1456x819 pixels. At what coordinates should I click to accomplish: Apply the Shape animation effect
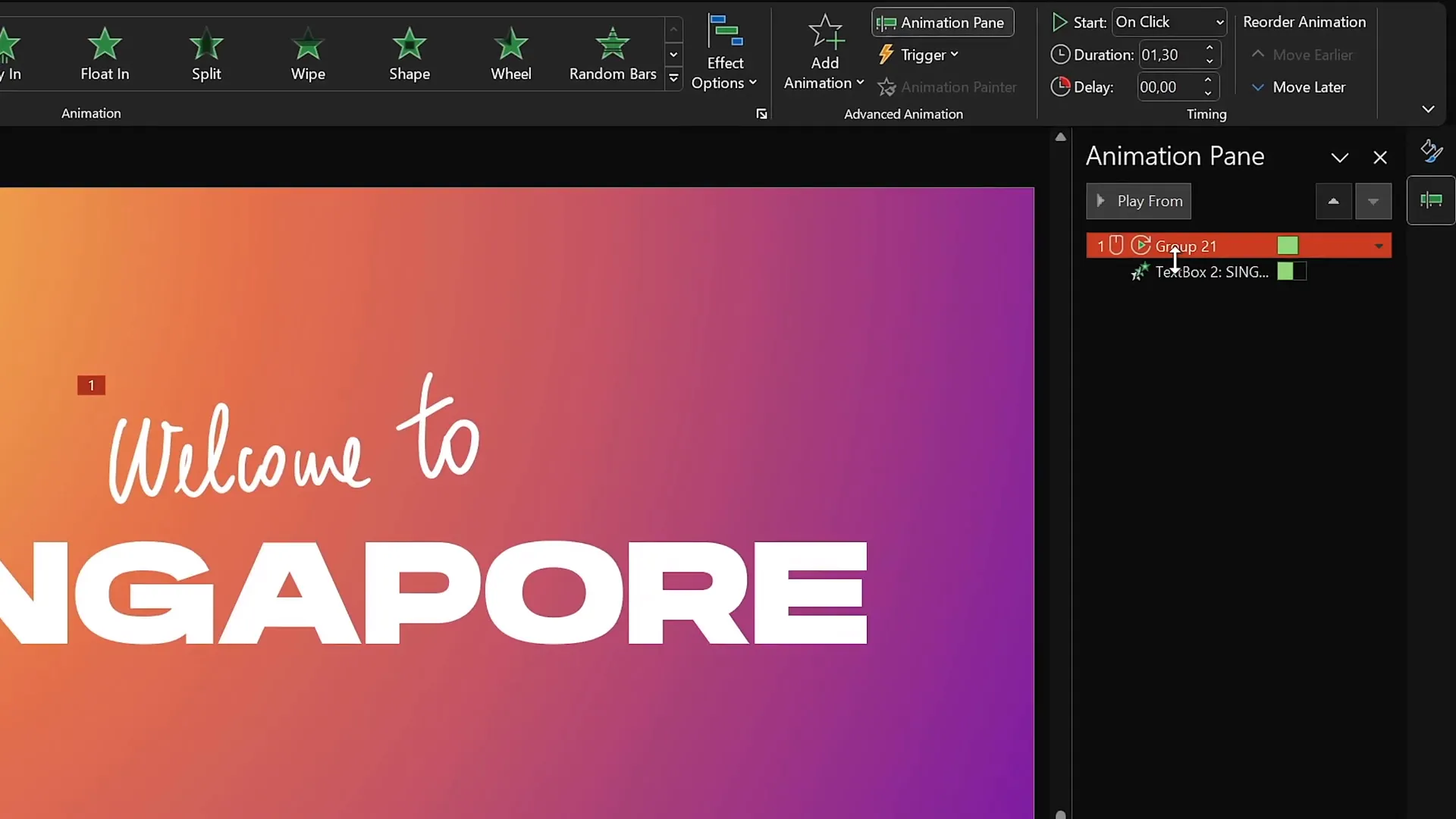[x=409, y=54]
